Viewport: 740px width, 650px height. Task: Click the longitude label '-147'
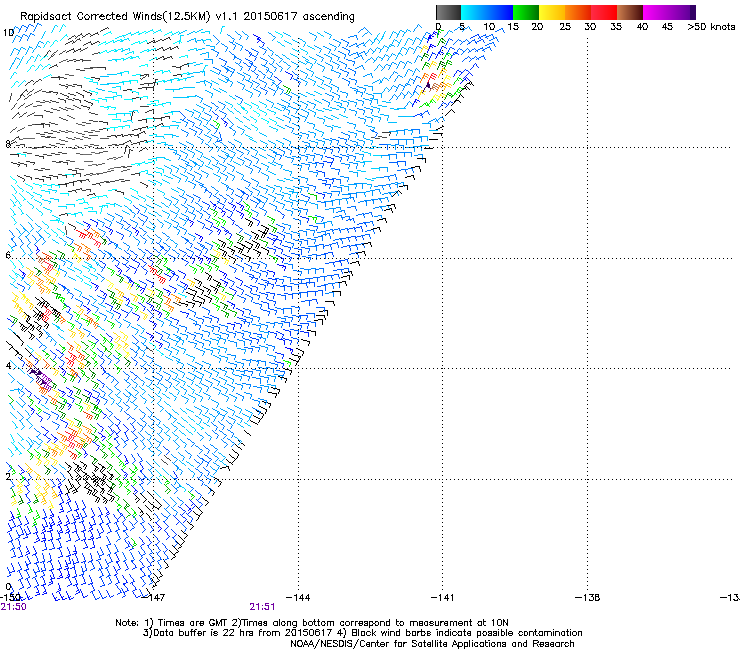(x=154, y=597)
